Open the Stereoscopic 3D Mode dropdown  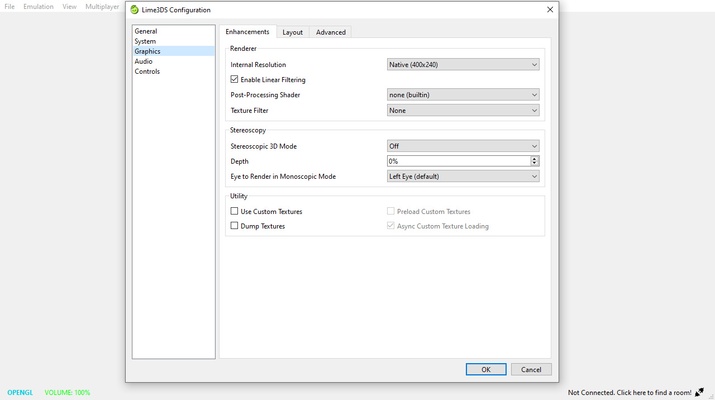tap(463, 146)
